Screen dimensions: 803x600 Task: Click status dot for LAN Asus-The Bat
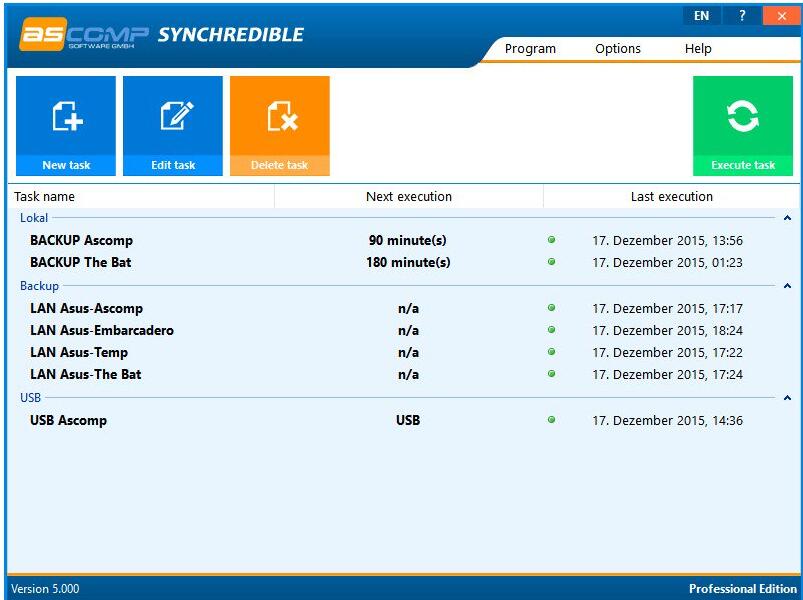(552, 374)
